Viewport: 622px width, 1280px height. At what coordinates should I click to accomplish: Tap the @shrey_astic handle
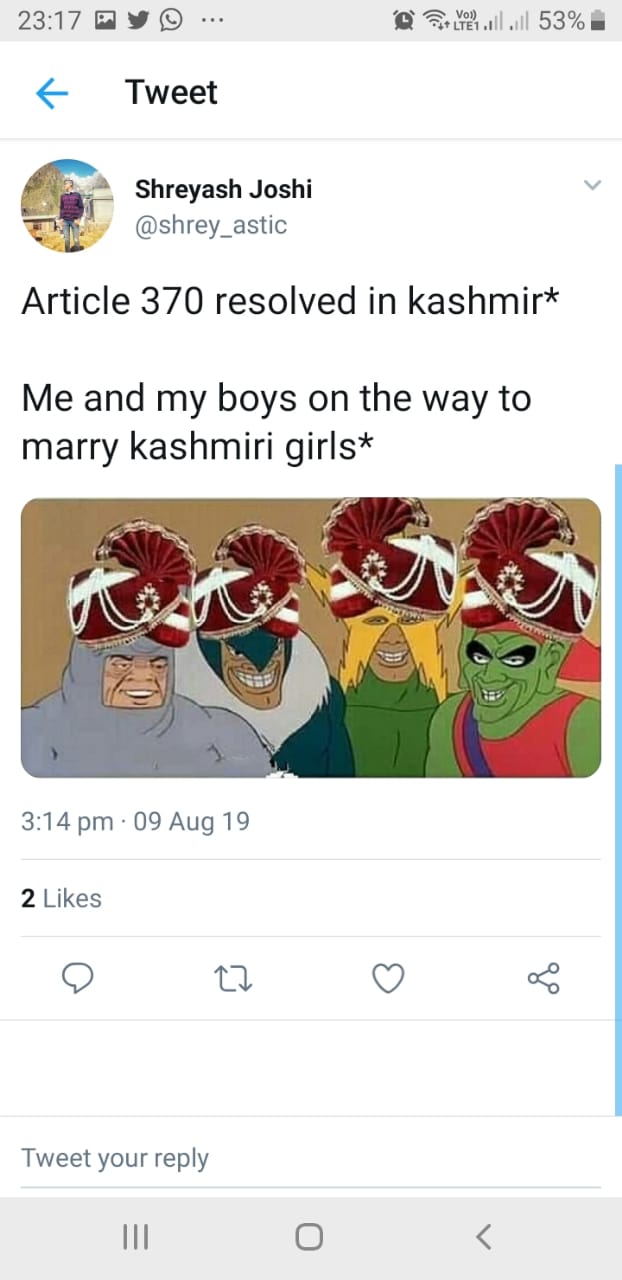pos(211,225)
